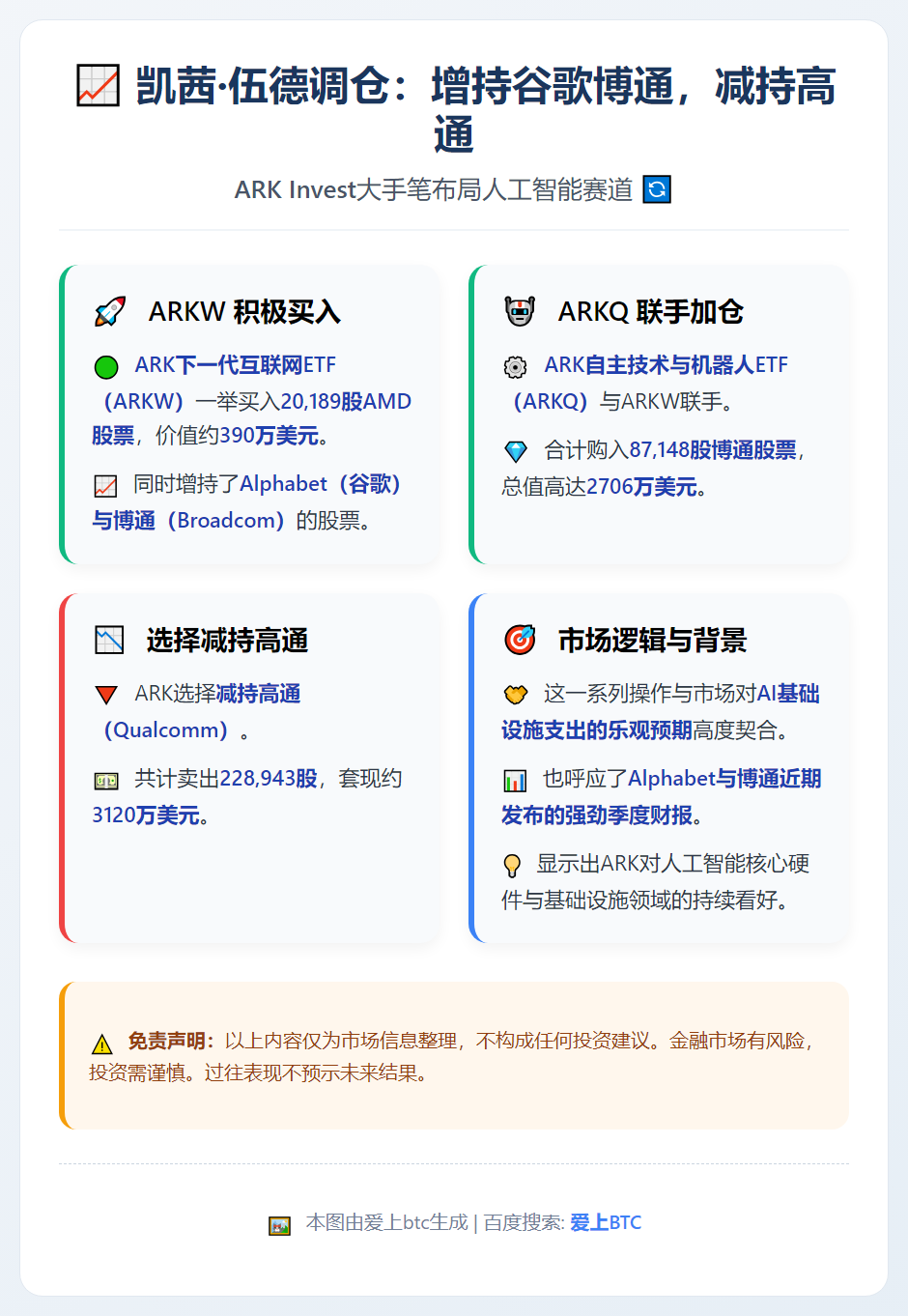Click the text （ARKQ）与ARKW联手

617,401
